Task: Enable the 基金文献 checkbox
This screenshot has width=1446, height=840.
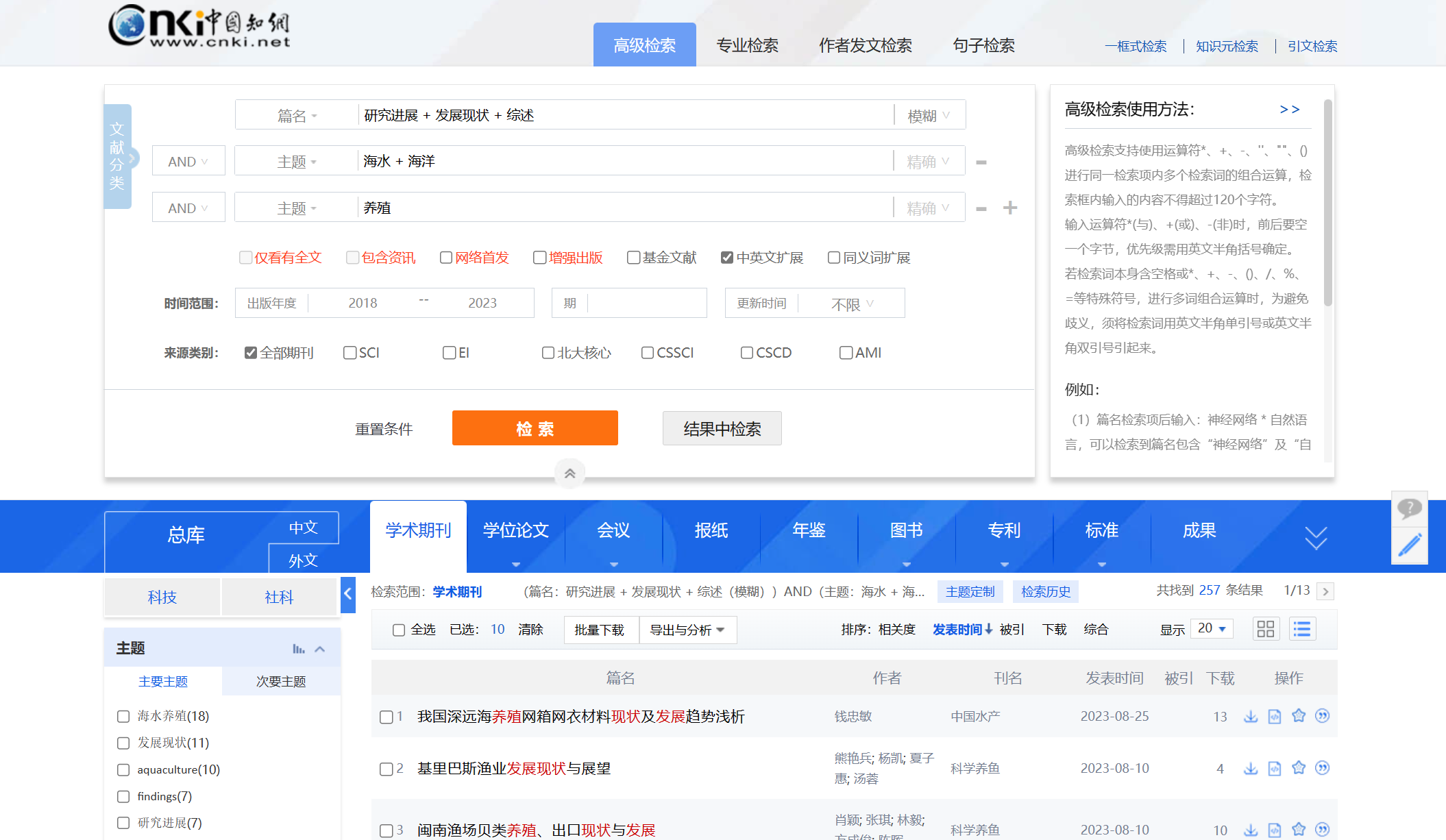Action: pos(634,258)
